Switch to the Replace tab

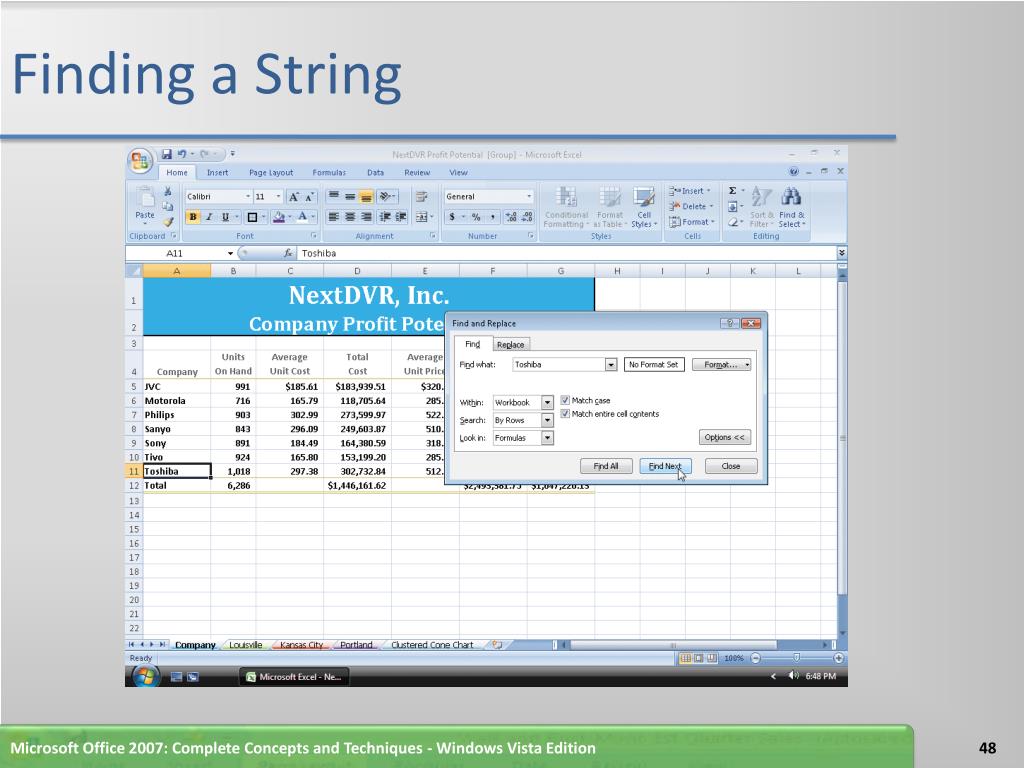click(x=510, y=344)
